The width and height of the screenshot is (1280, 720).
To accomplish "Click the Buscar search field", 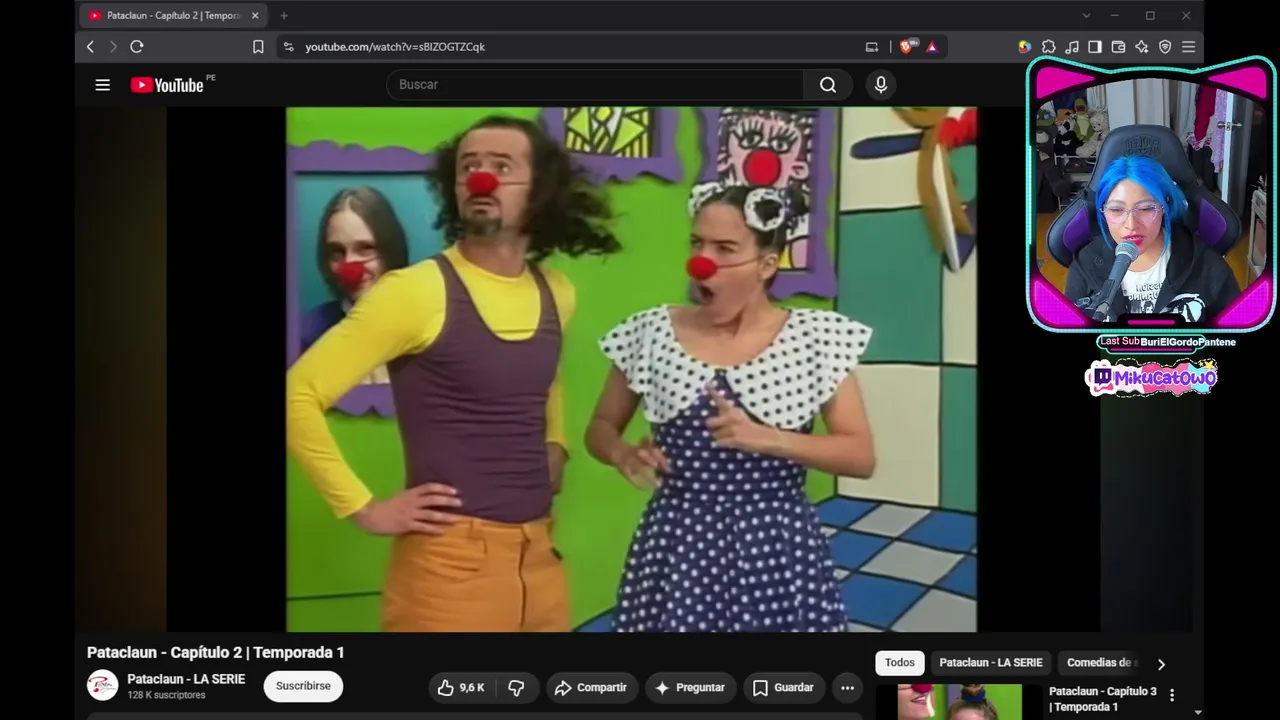I will [x=594, y=85].
